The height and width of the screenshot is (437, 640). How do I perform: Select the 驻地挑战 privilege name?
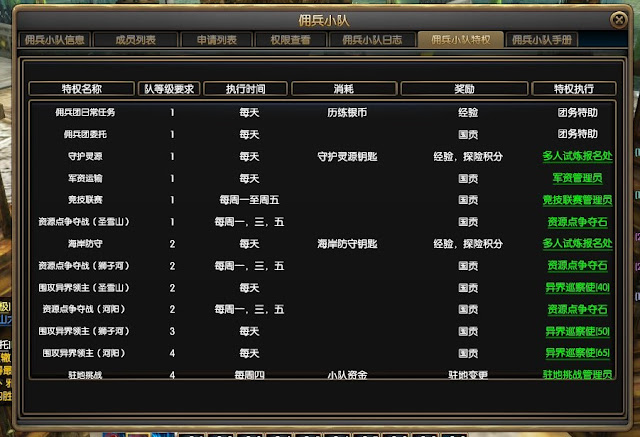point(85,375)
